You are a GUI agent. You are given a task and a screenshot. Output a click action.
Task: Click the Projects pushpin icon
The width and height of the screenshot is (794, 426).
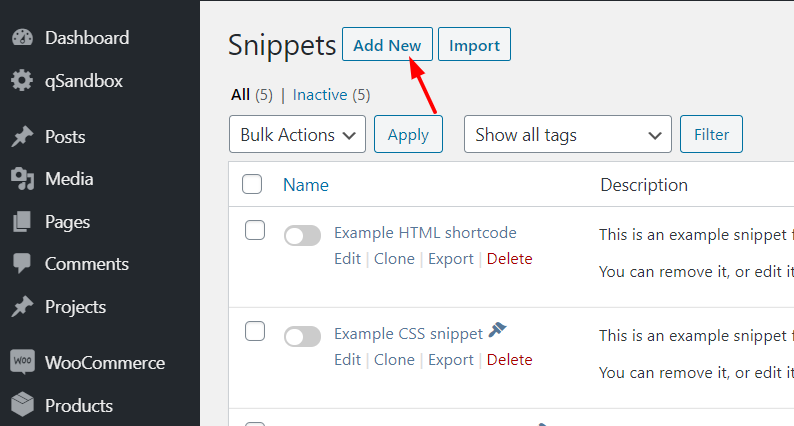[22, 307]
